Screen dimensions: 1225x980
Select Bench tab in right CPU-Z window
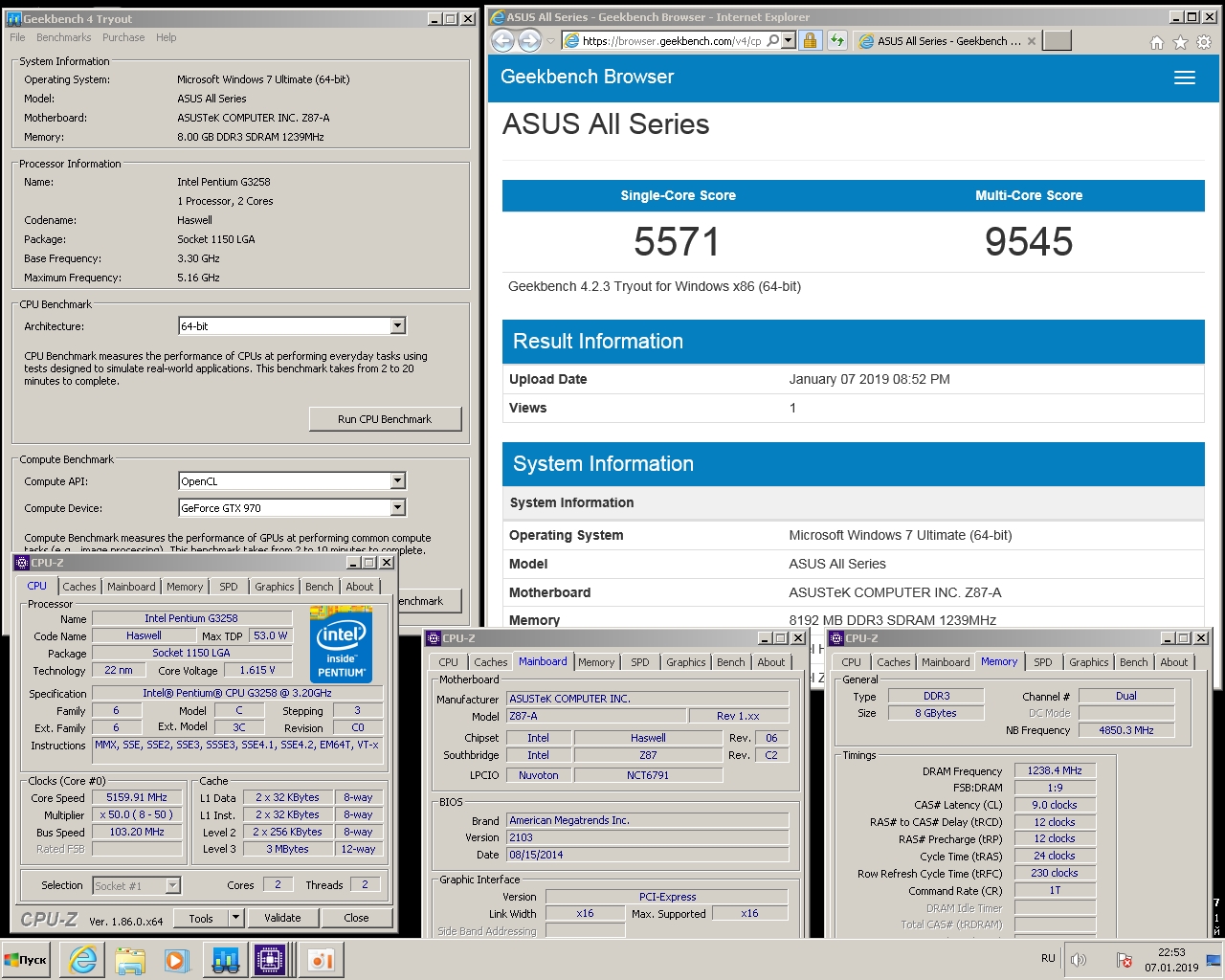point(1134,662)
